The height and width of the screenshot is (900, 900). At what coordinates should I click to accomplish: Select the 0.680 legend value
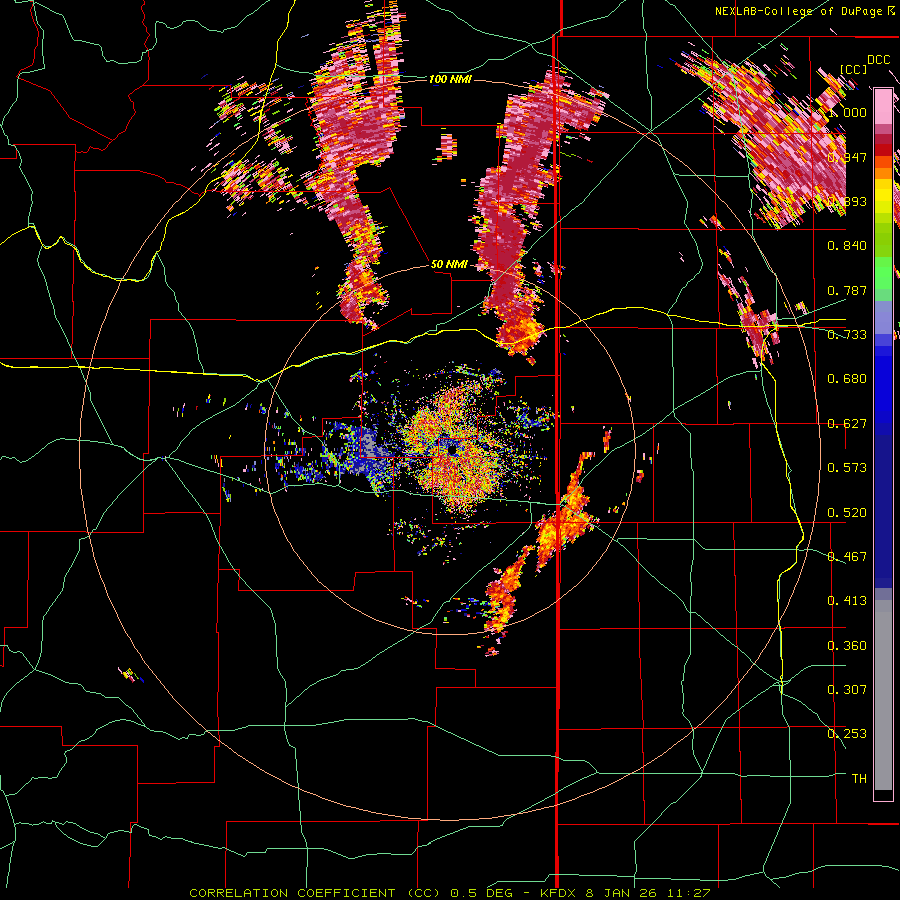click(847, 379)
